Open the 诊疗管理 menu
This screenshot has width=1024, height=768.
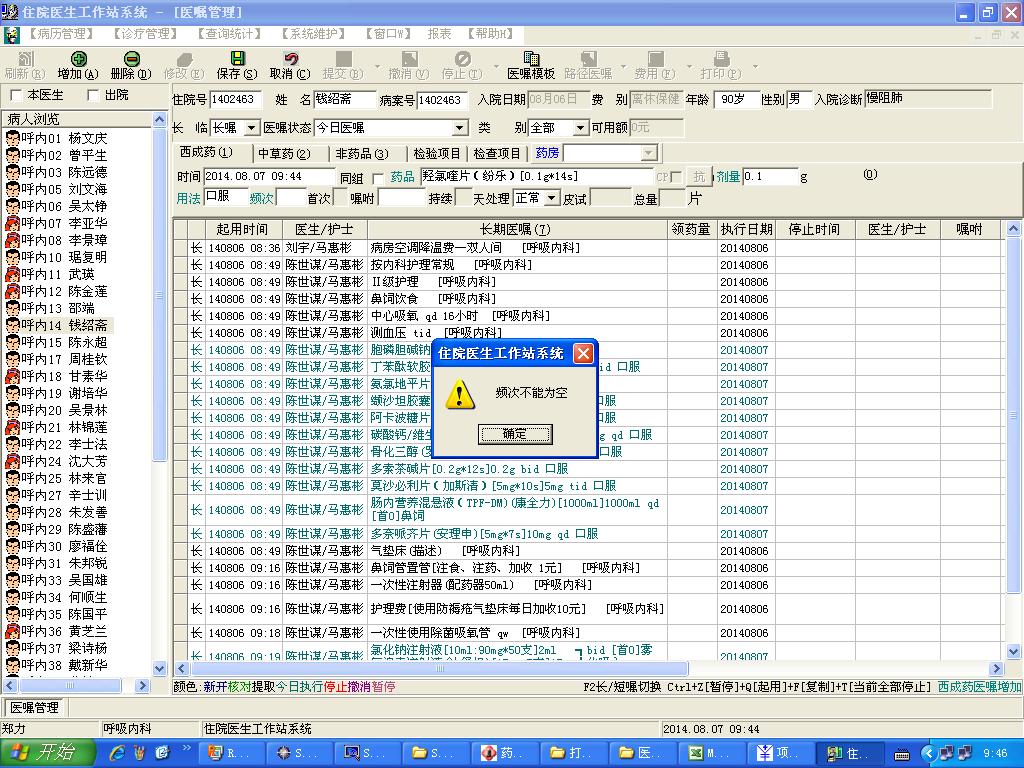click(x=146, y=34)
